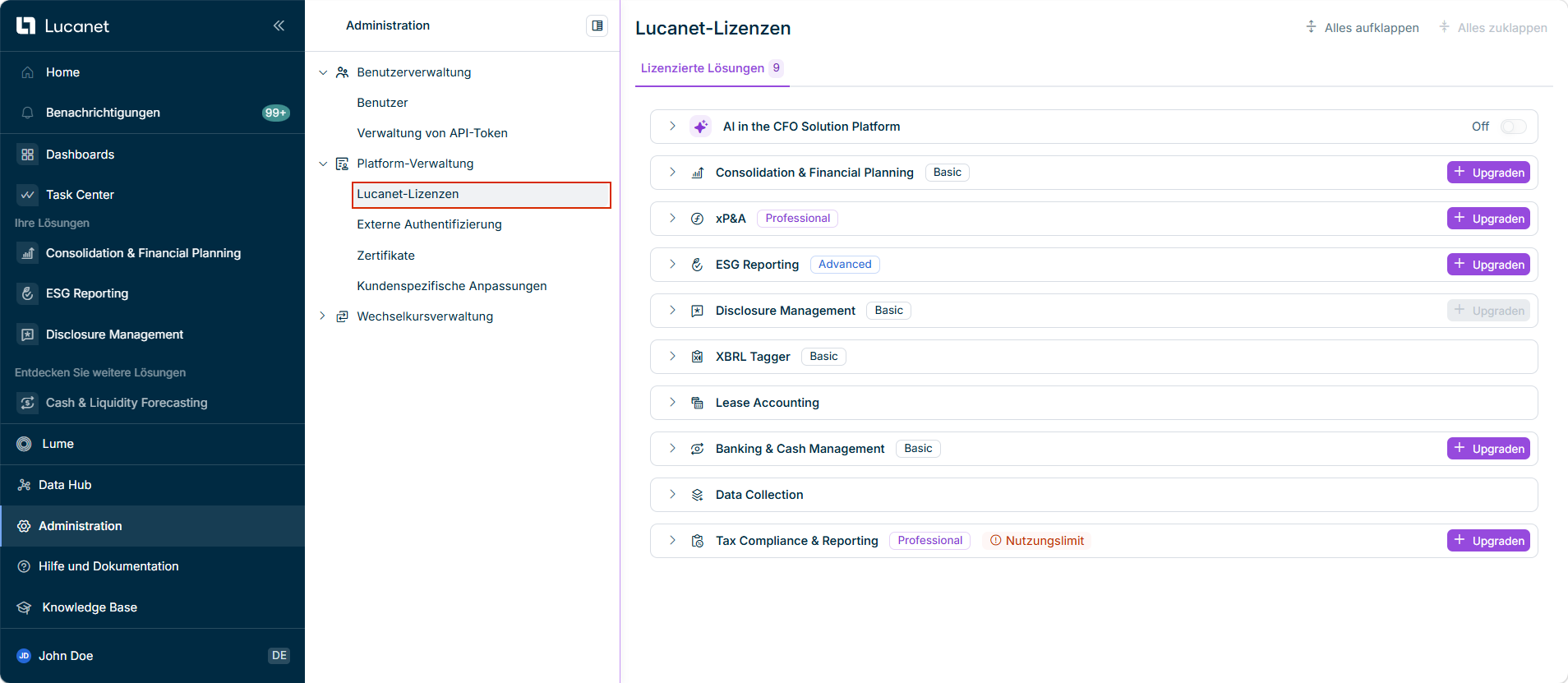Click the Home house icon
This screenshot has width=1568, height=683.
coord(28,72)
